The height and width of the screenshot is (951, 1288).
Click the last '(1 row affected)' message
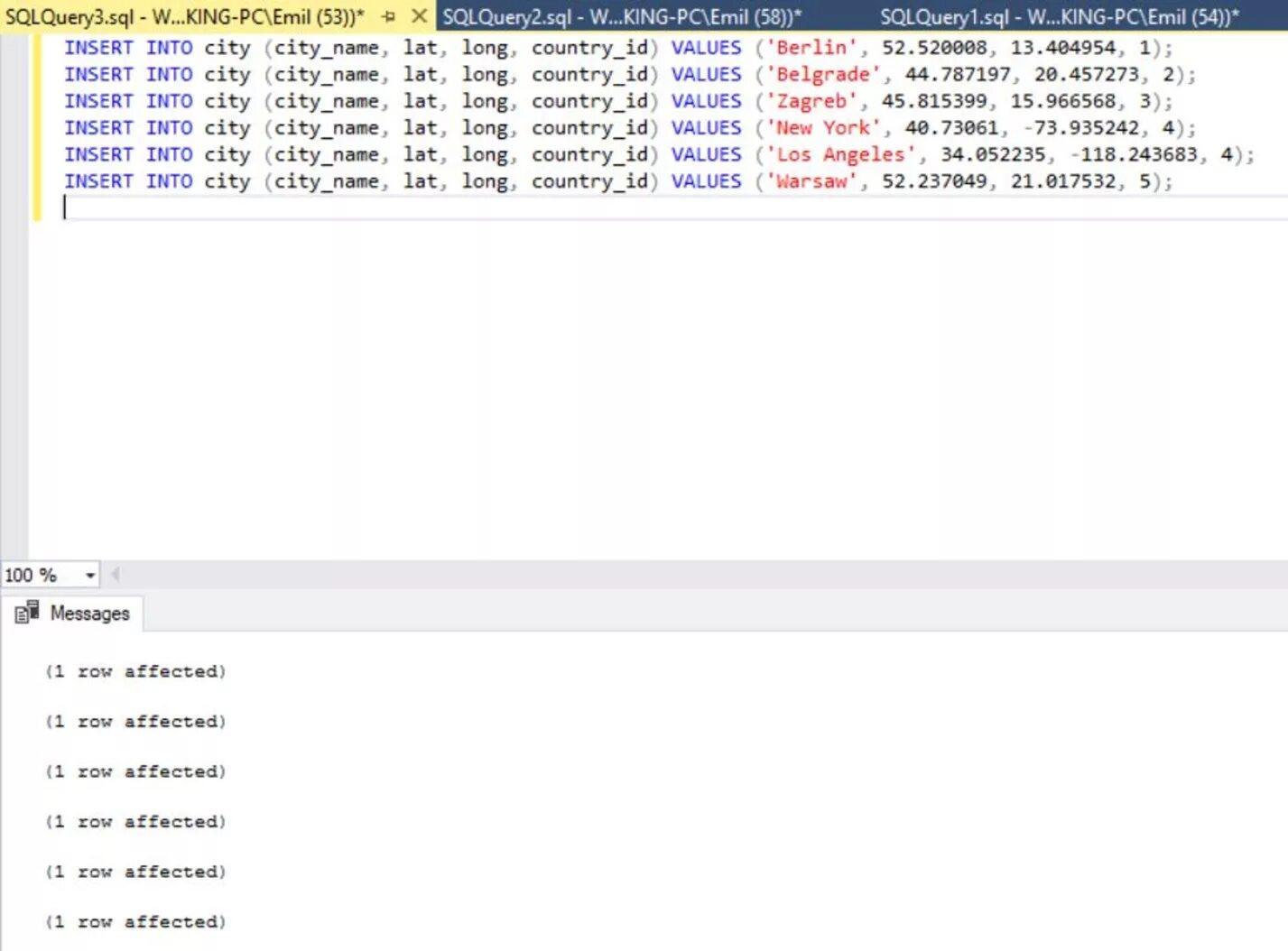135,922
